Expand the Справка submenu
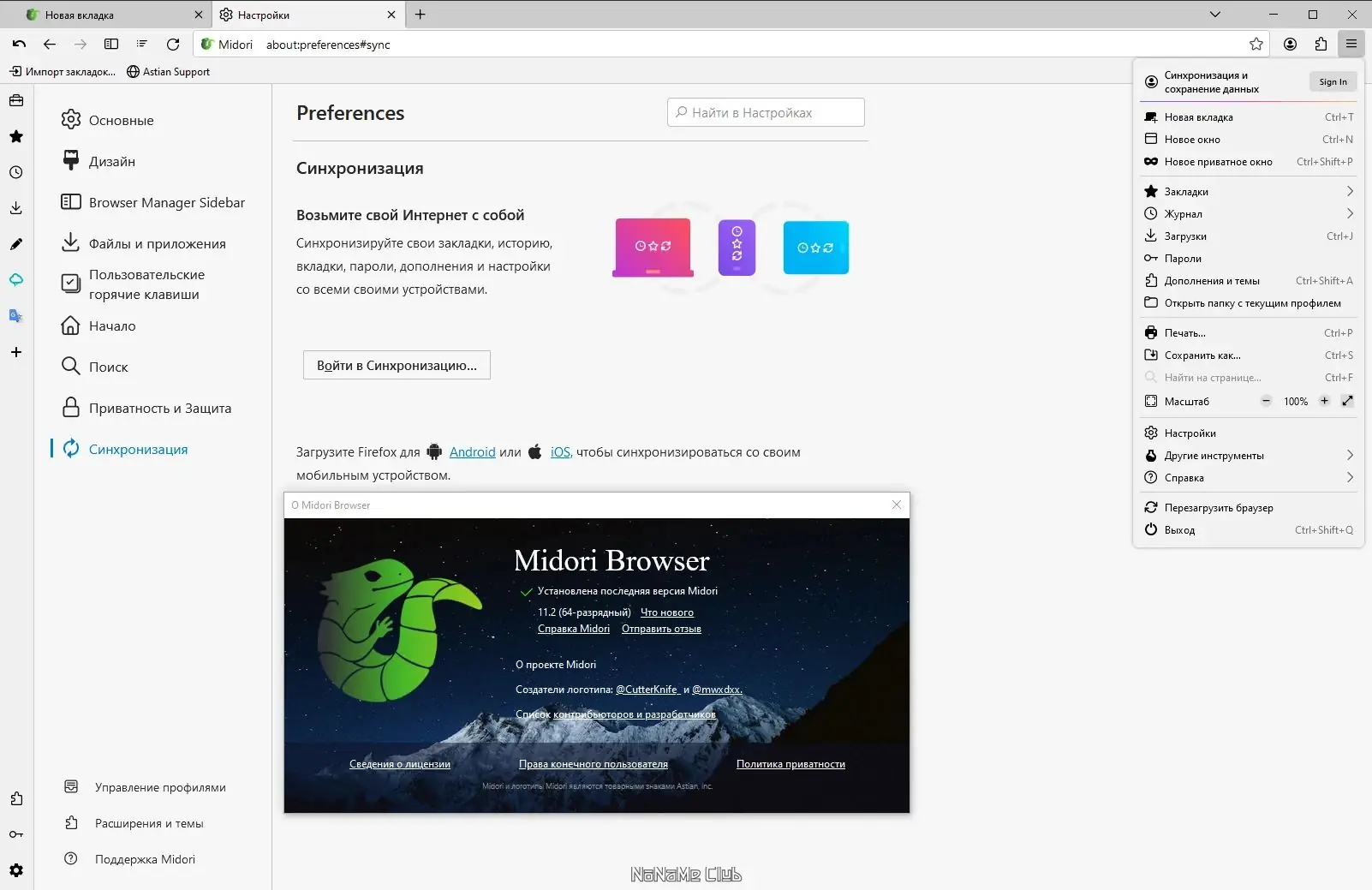The width and height of the screenshot is (1372, 890). pyautogui.click(x=1249, y=478)
